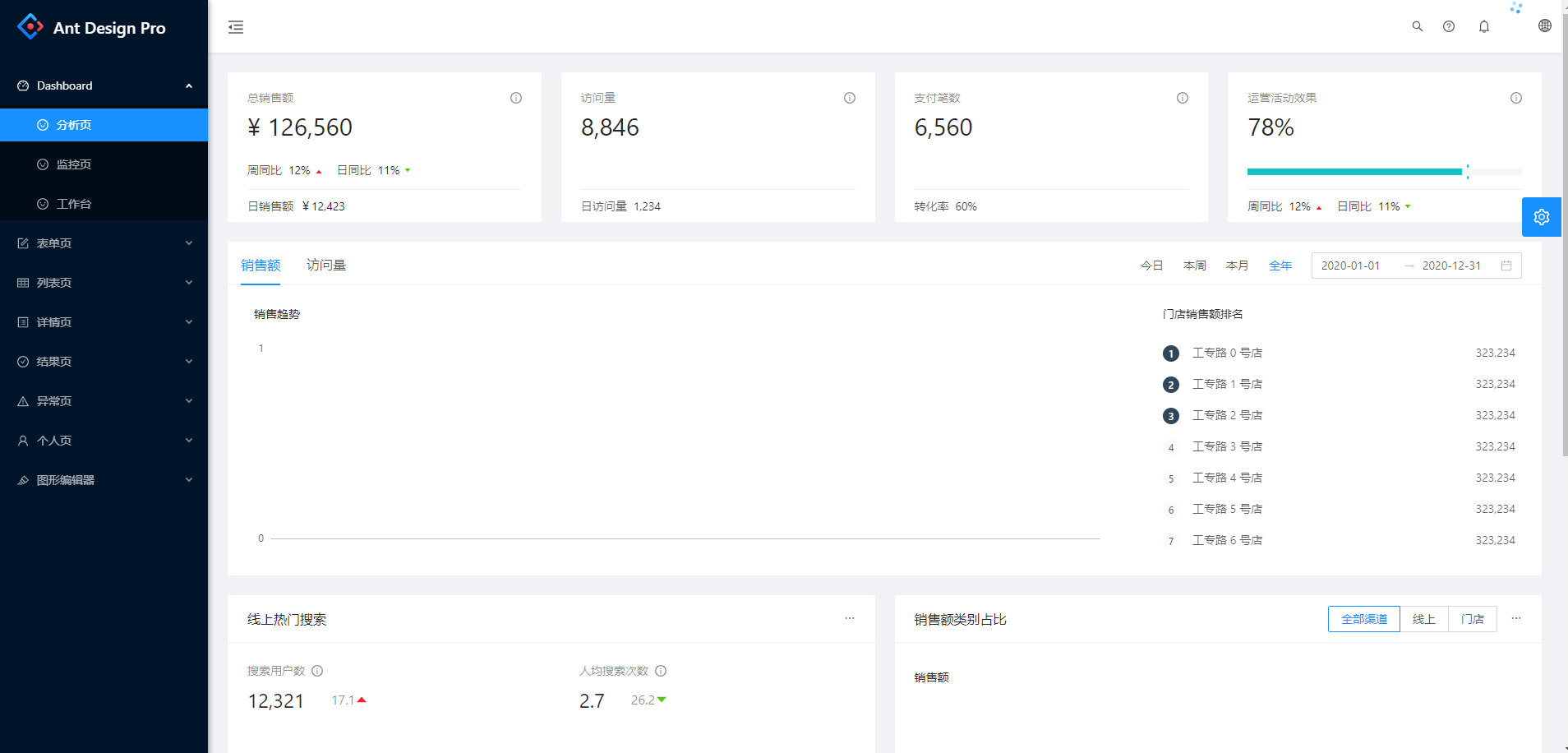The height and width of the screenshot is (753, 1568).
Task: Open the more menu on 销售额类别占比 card
Action: tap(1516, 618)
